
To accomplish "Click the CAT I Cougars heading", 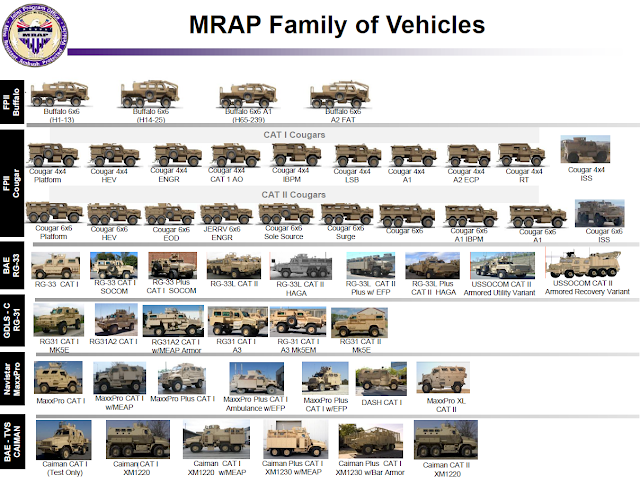I will [294, 135].
